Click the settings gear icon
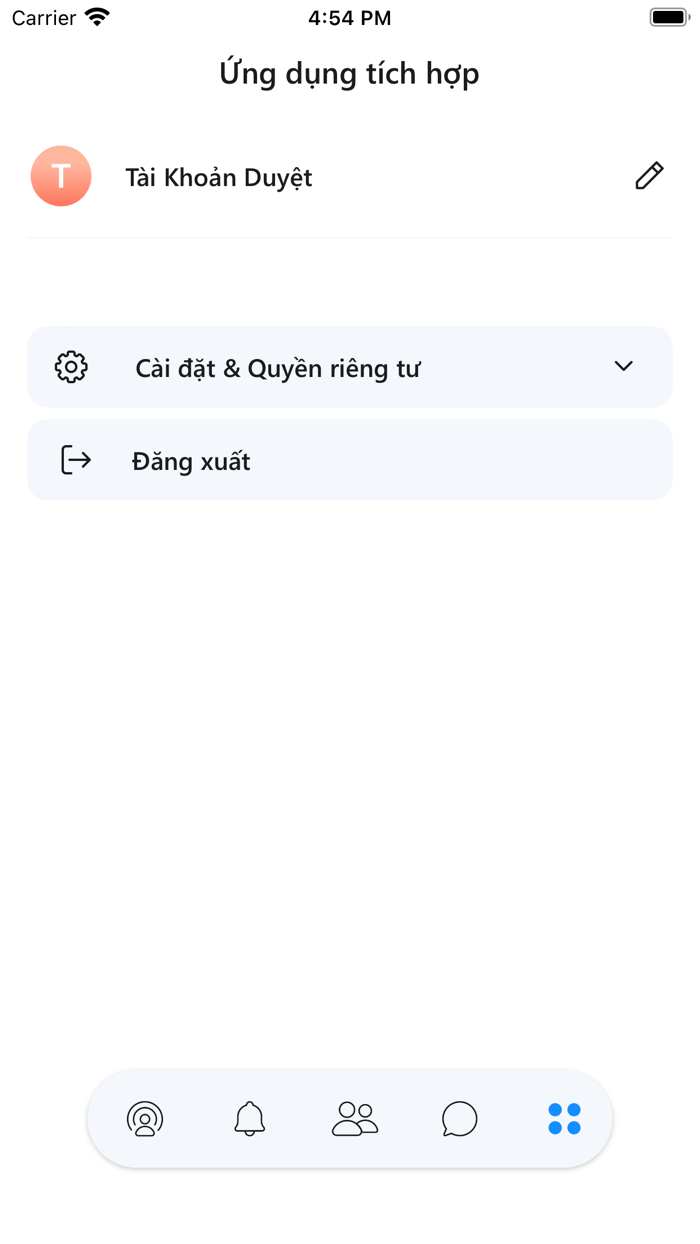Image resolution: width=700 pixels, height=1244 pixels. coord(70,366)
